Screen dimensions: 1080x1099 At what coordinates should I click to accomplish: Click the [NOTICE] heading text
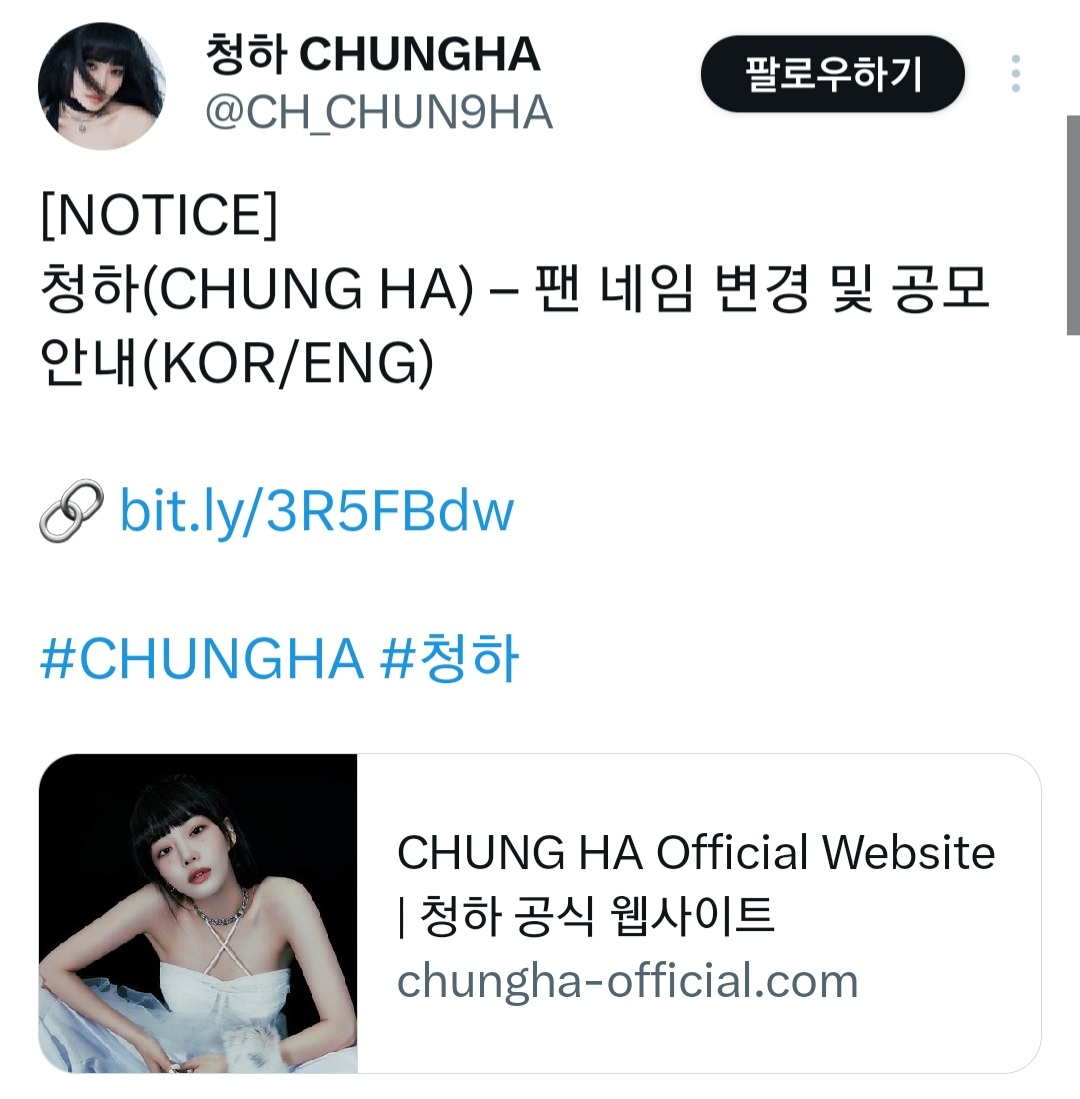click(160, 215)
